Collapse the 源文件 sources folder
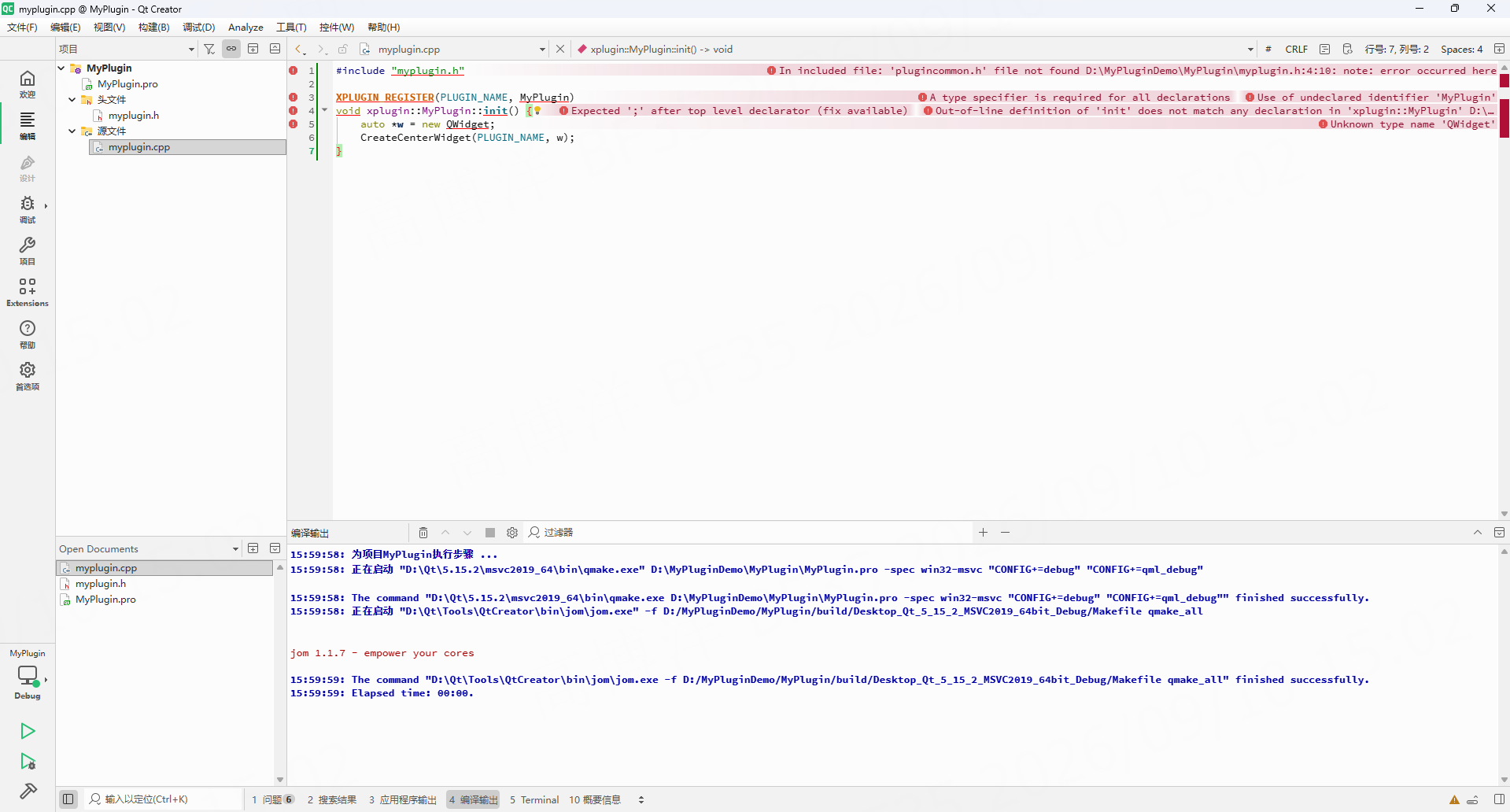Viewport: 1510px width, 812px height. pyautogui.click(x=72, y=131)
